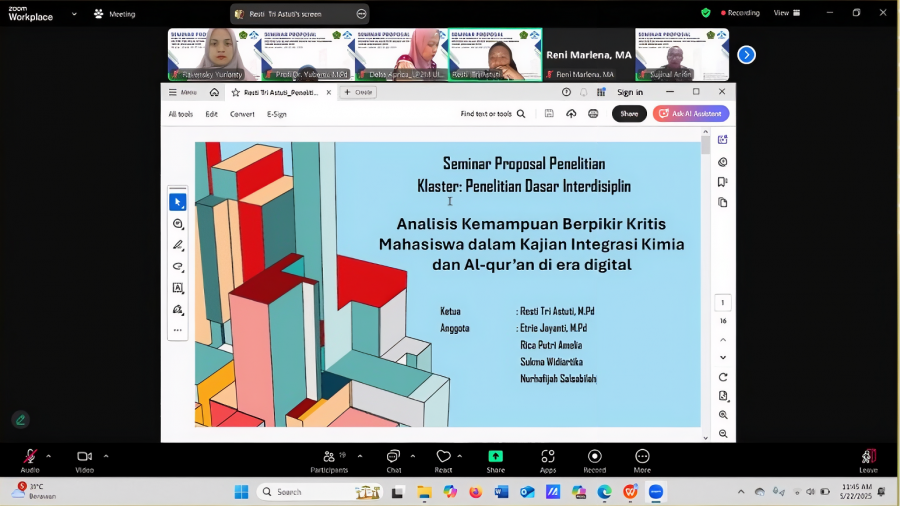Click Ask AI Assistant button
The height and width of the screenshot is (506, 900).
coord(690,114)
